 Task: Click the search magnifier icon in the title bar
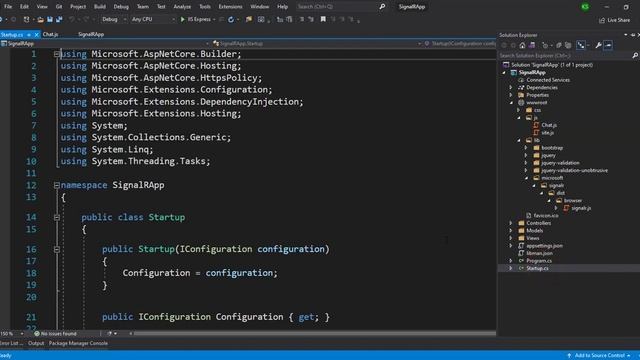[382, 7]
